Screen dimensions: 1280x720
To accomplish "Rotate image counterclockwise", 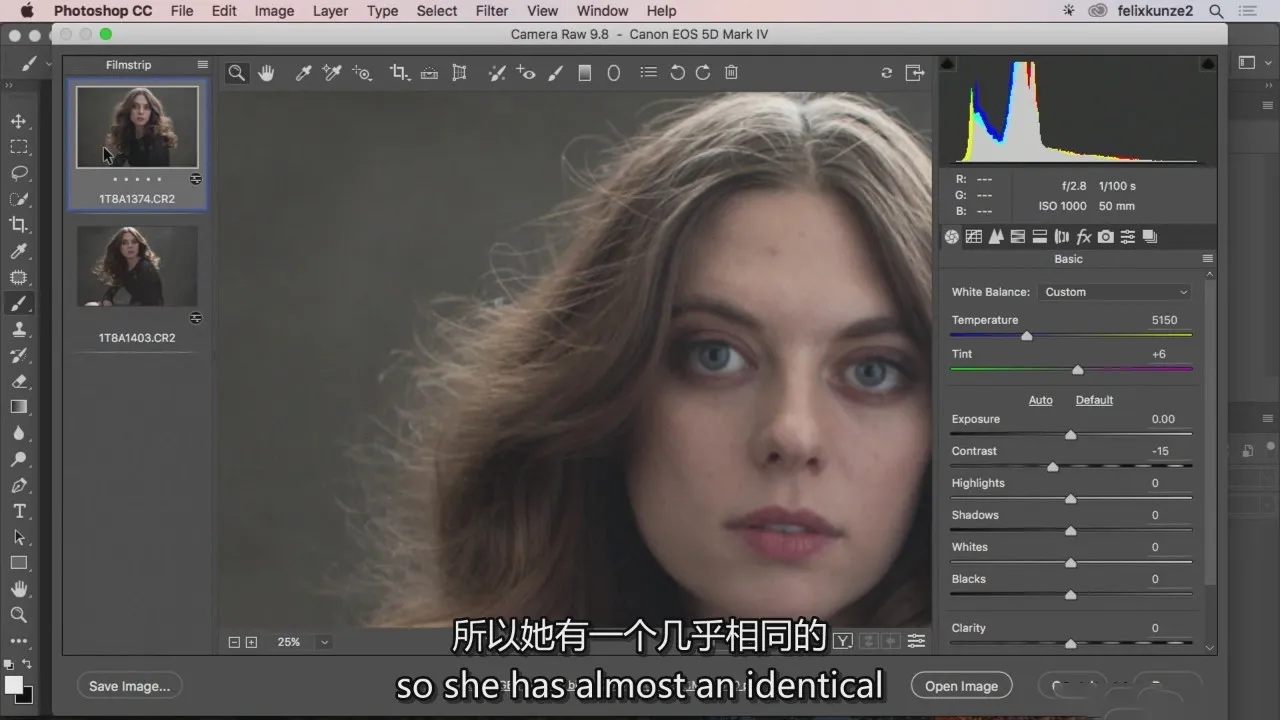I will (x=677, y=73).
